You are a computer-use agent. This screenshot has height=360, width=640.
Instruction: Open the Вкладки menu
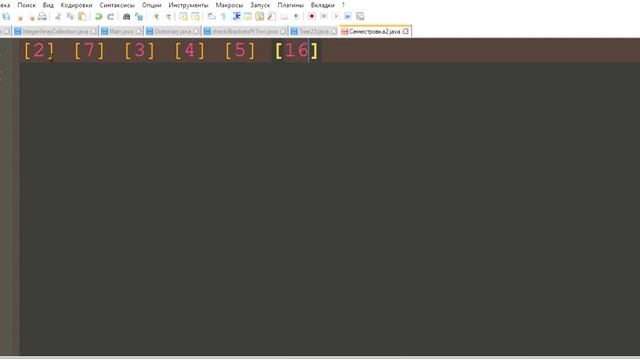323,5
